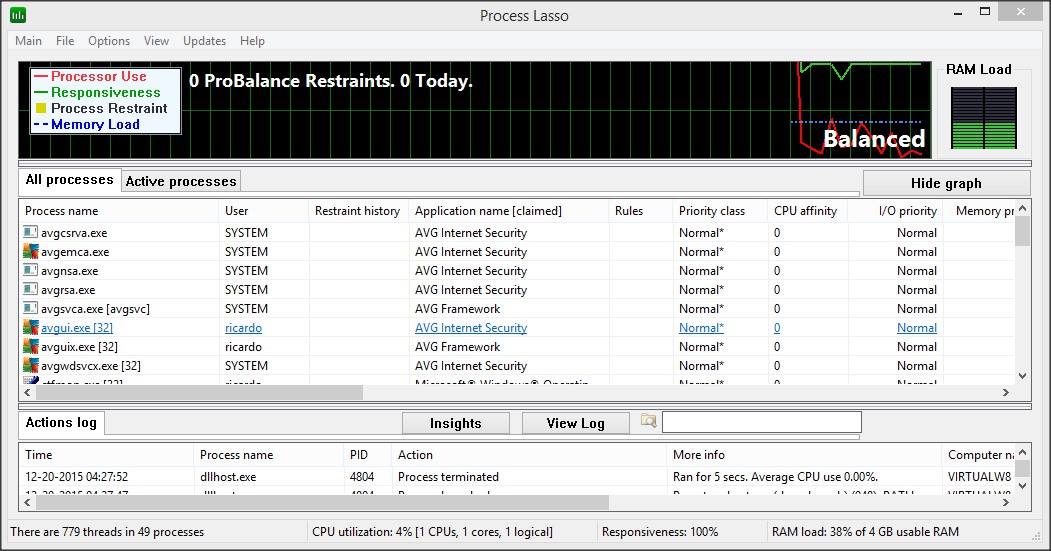Sort by the Priority class column header
This screenshot has width=1051, height=551.
click(720, 210)
